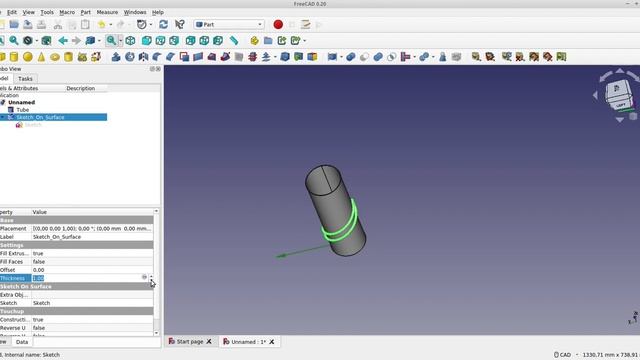This screenshot has width=640, height=360.
Task: Close the Unnamed : 1* document tab
Action: pyautogui.click(x=272, y=342)
